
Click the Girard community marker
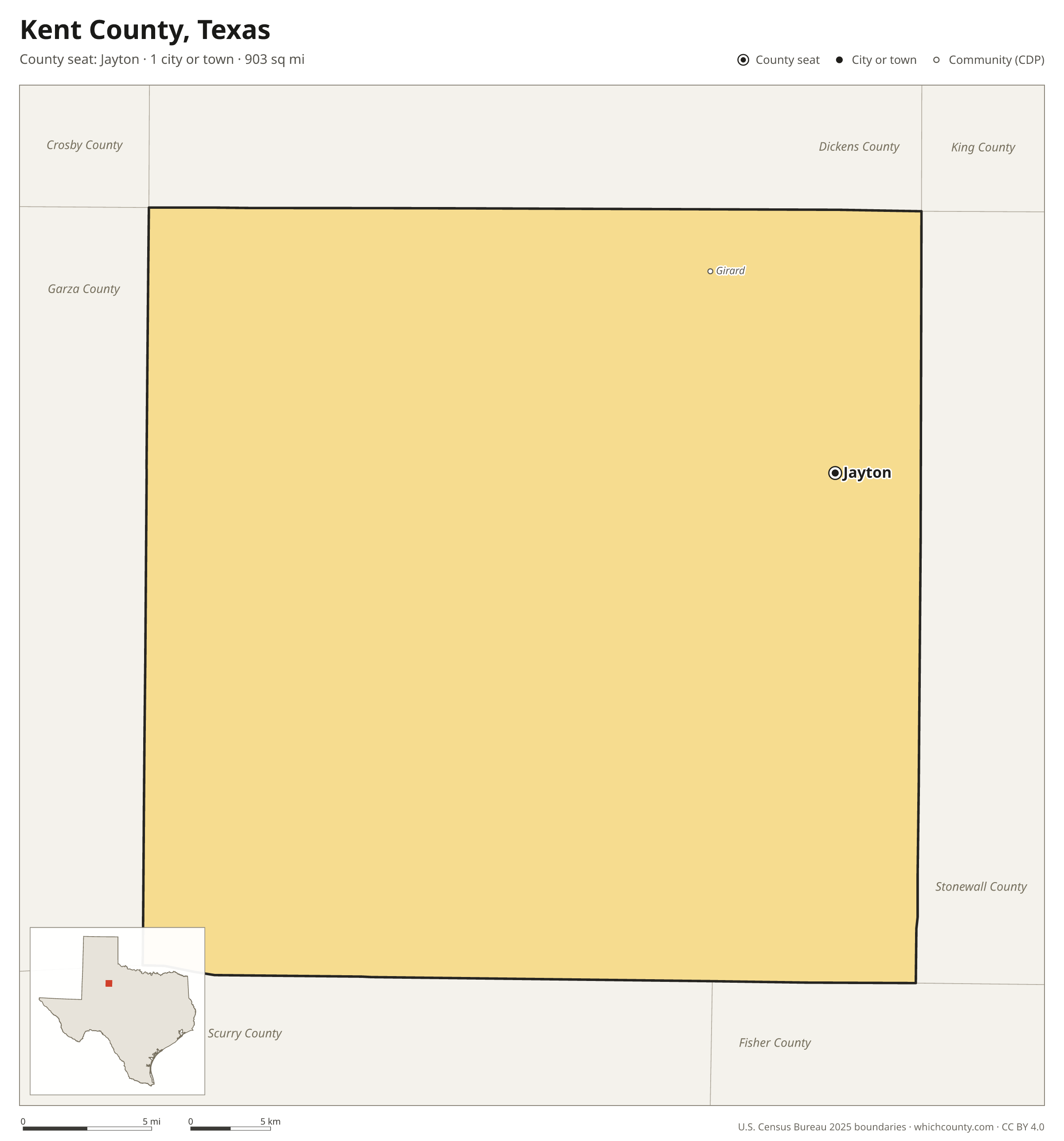pyautogui.click(x=710, y=271)
